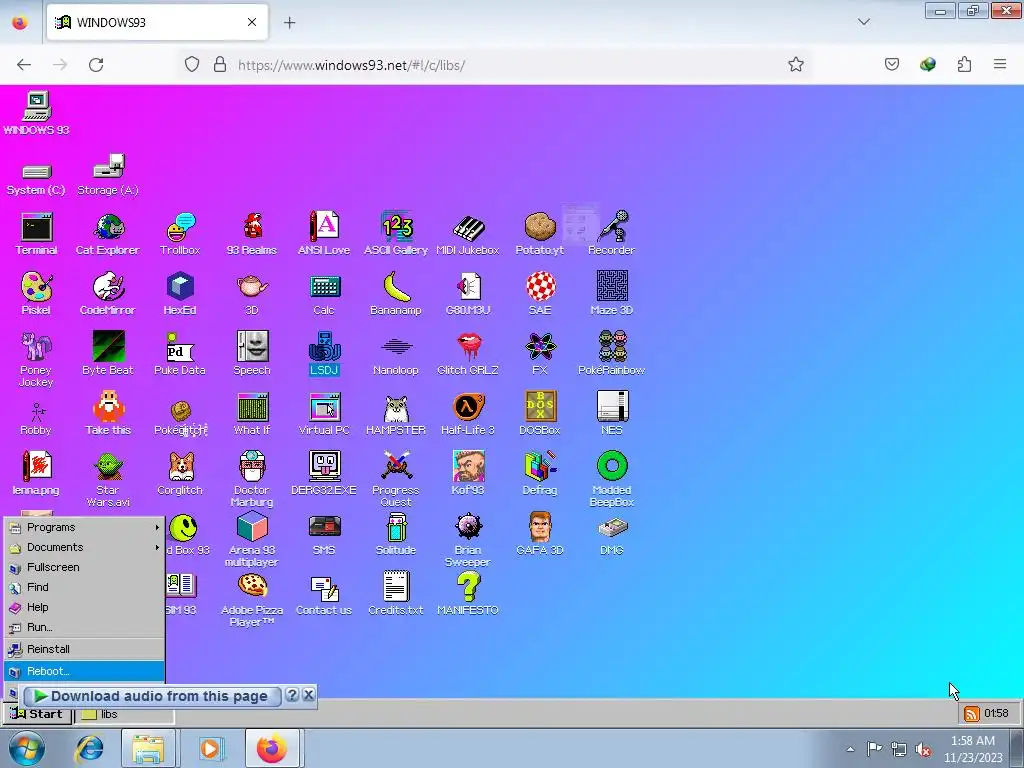Select Find in the Start menu
This screenshot has width=1024, height=768.
84,587
